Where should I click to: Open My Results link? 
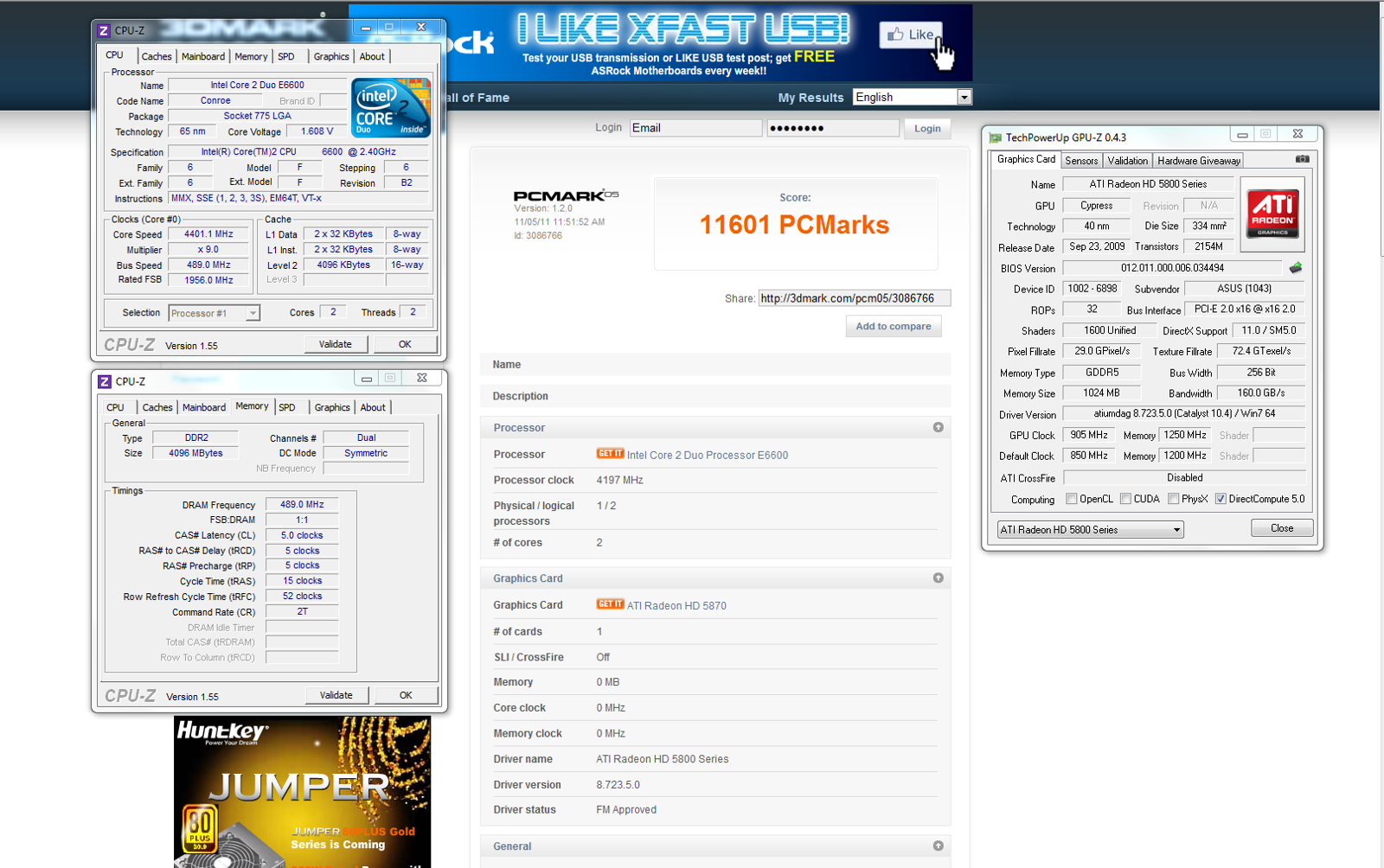pyautogui.click(x=811, y=98)
